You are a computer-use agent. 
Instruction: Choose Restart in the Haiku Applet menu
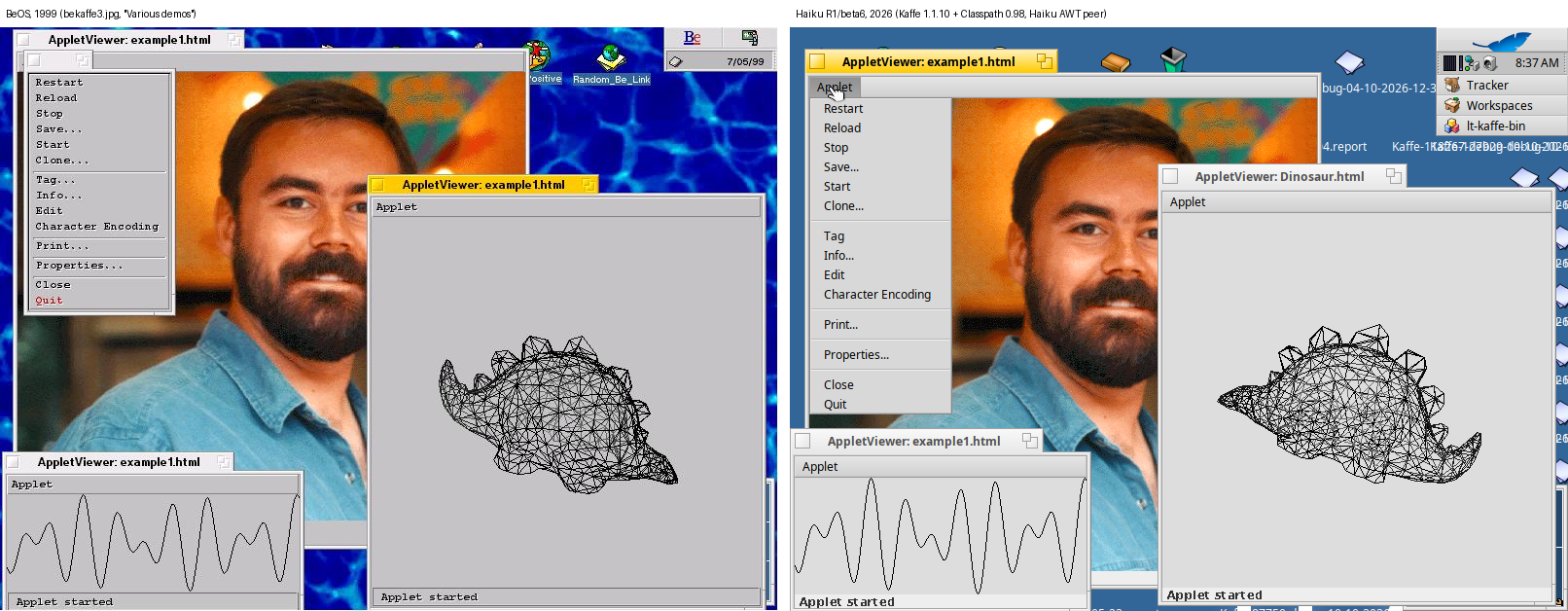(881, 108)
